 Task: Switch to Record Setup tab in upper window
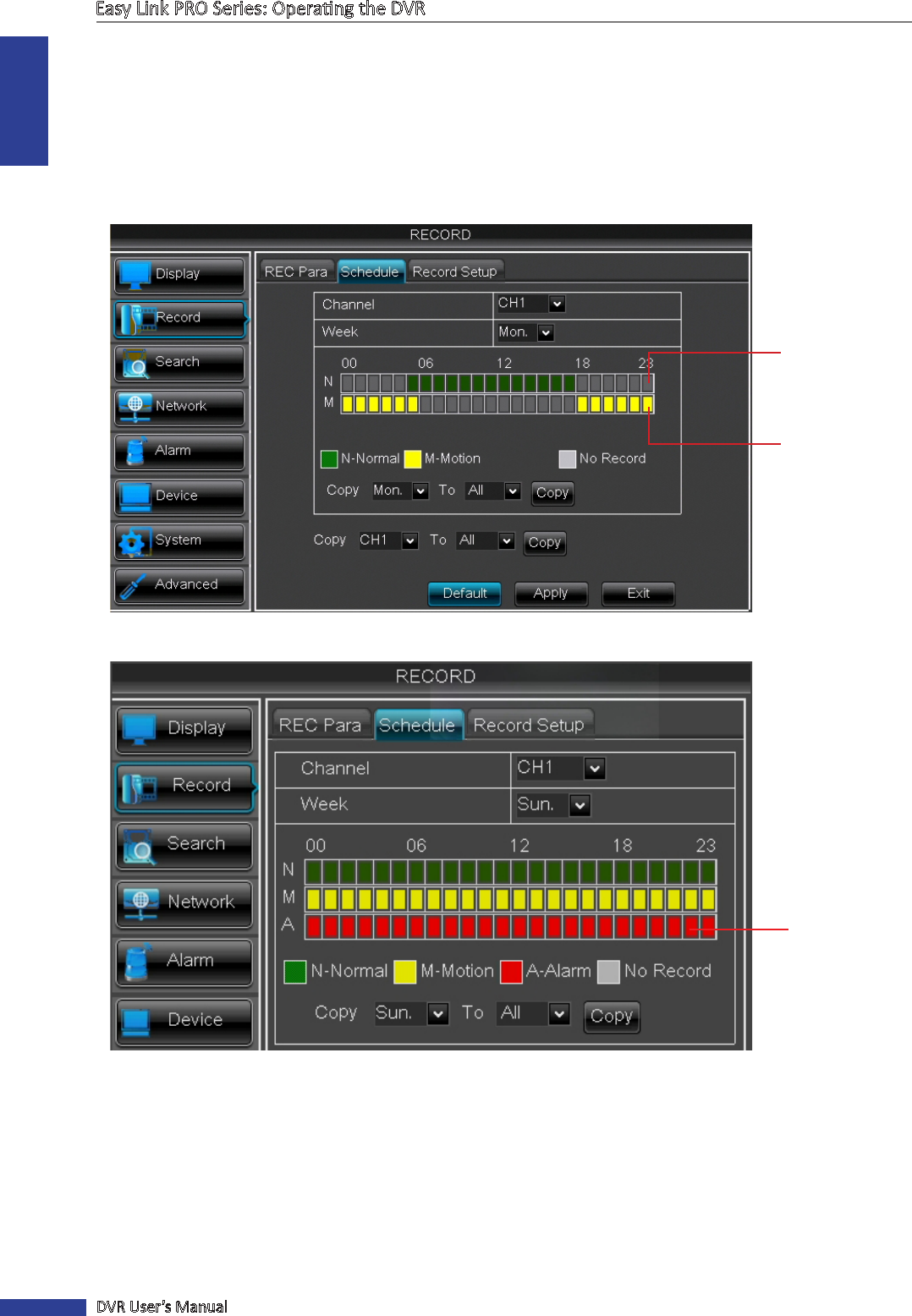455,271
